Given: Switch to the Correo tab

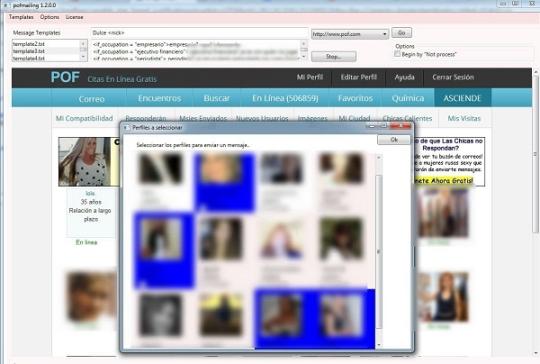Looking at the screenshot, I should click(x=91, y=99).
